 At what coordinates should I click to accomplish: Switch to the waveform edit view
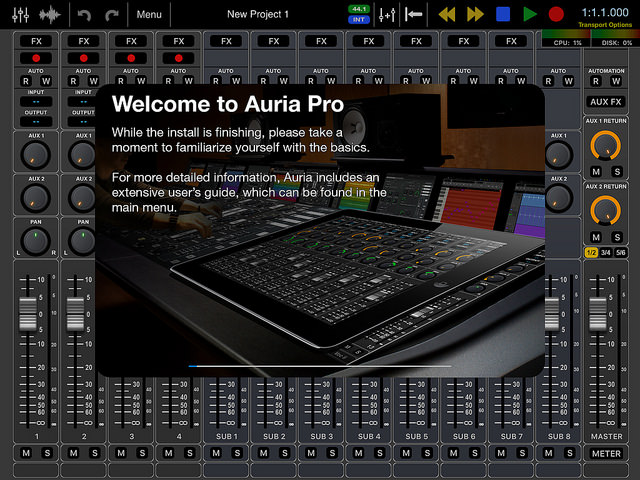point(50,15)
